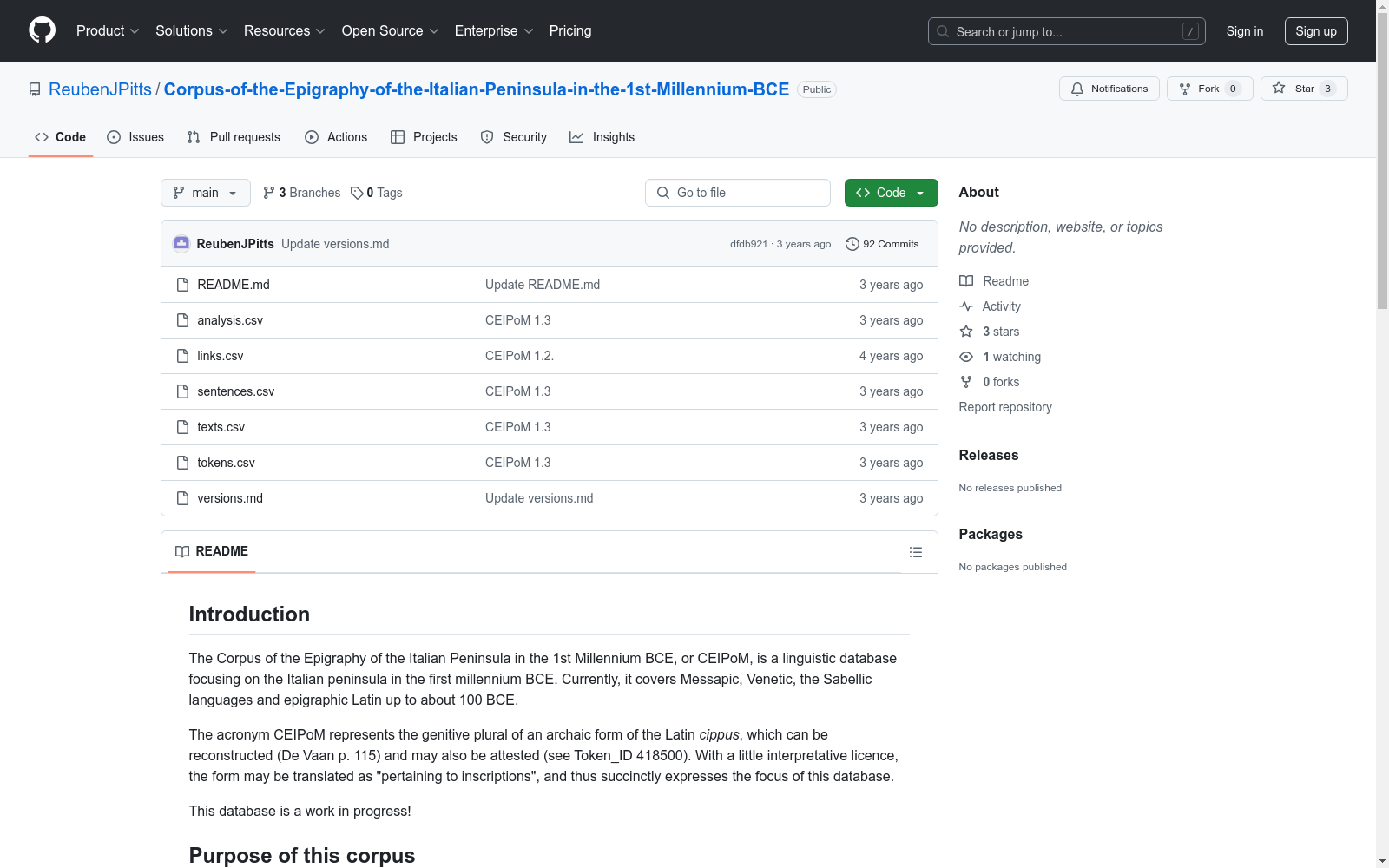This screenshot has width=1389, height=868.
Task: Click Sign in
Action: click(1244, 31)
